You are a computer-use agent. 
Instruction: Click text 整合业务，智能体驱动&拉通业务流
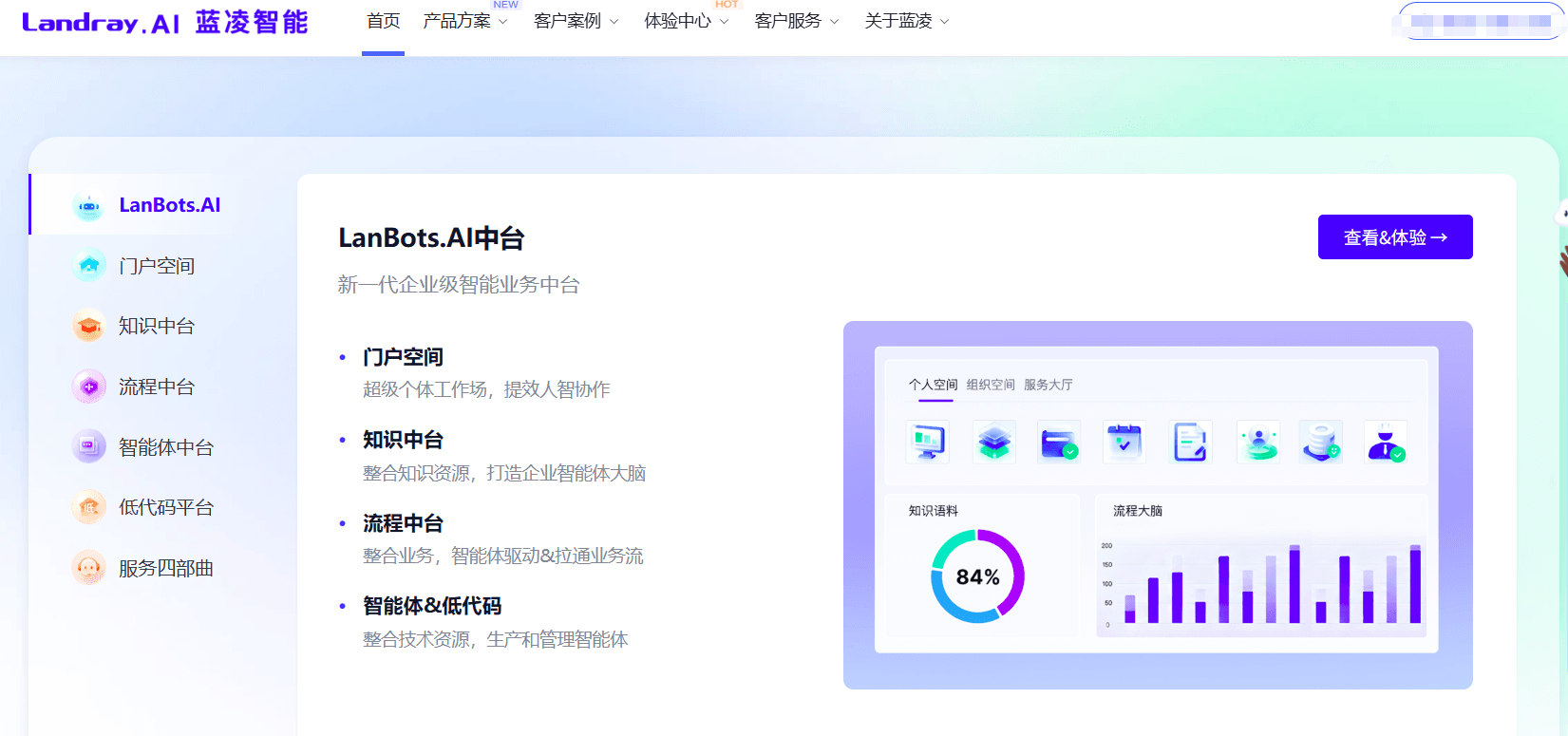(503, 556)
